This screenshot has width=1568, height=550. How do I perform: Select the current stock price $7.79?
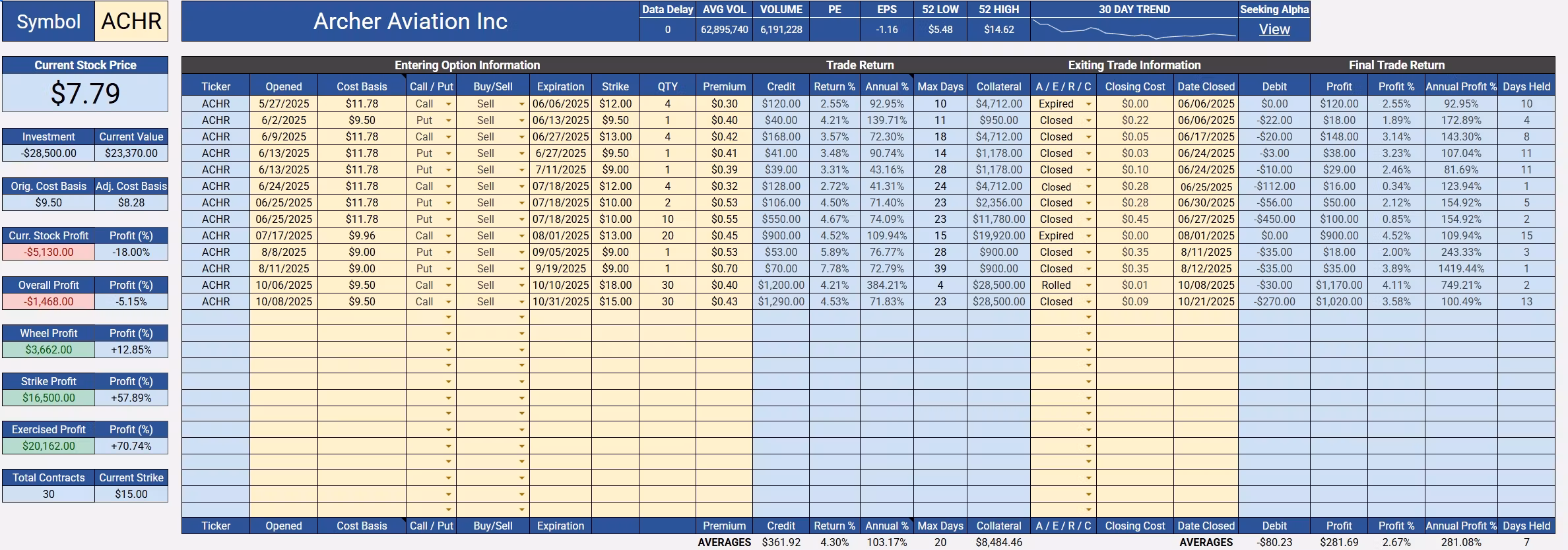pos(85,92)
